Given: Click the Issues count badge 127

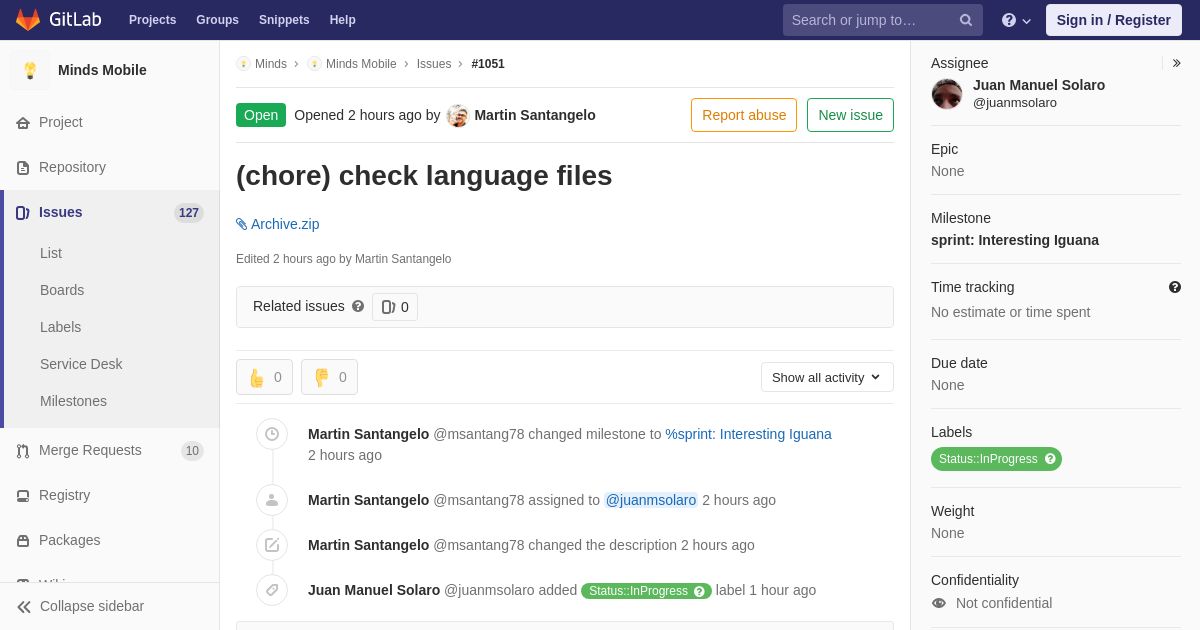Looking at the screenshot, I should 189,213.
